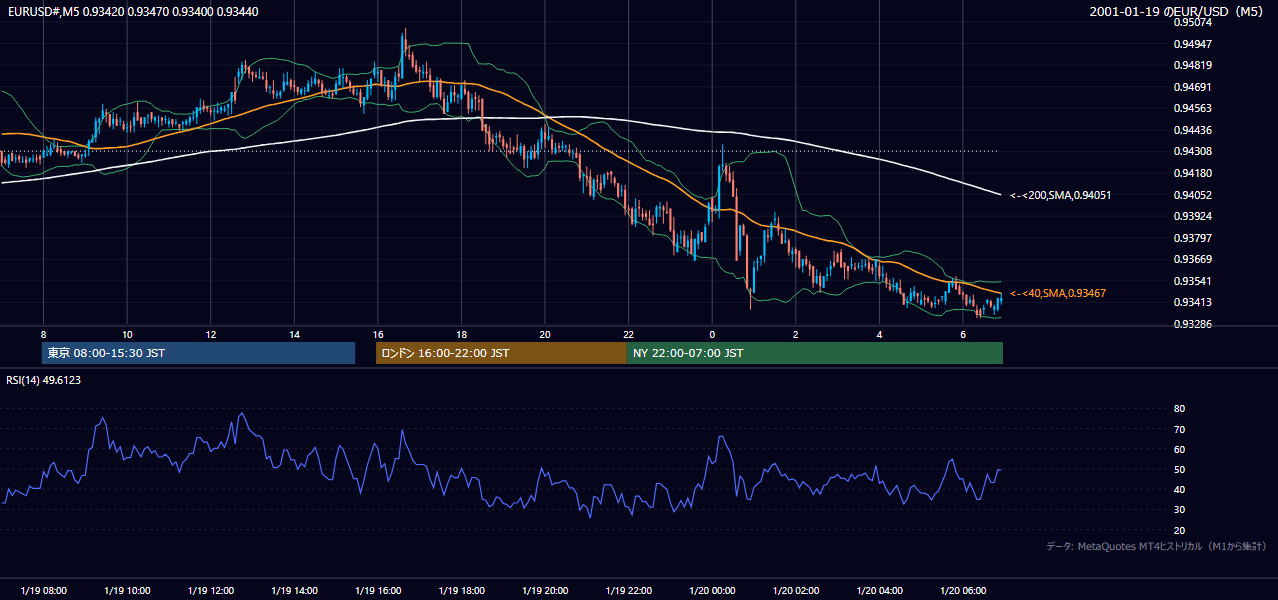The image size is (1278, 600).
Task: Click the 1/19 18:00 time label
Action: tap(461, 590)
